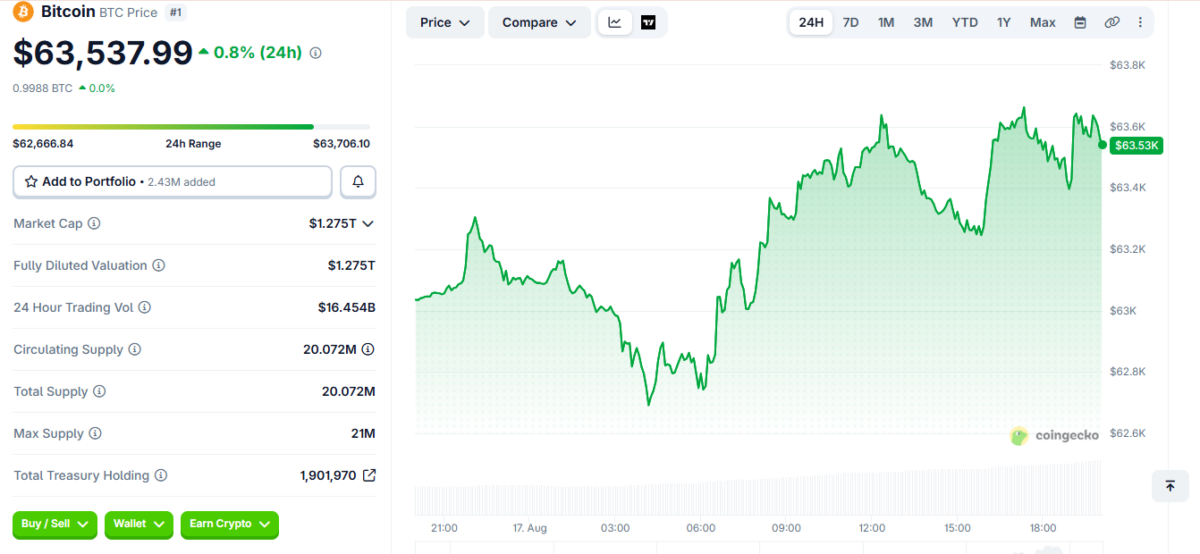Select the 3M time range tab
This screenshot has height=554, width=1200.
tap(923, 22)
